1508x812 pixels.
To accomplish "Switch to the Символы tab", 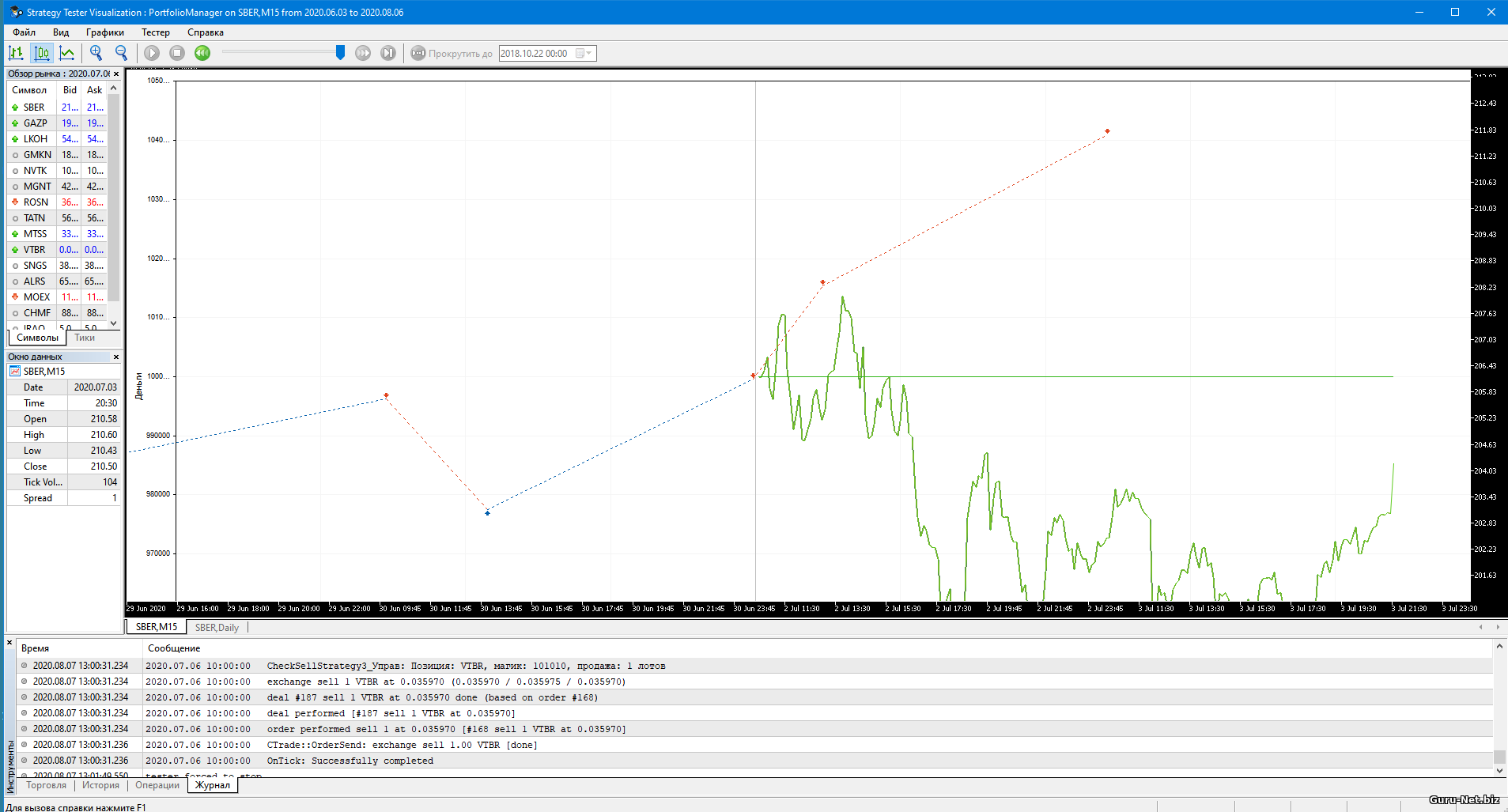I will [x=37, y=338].
